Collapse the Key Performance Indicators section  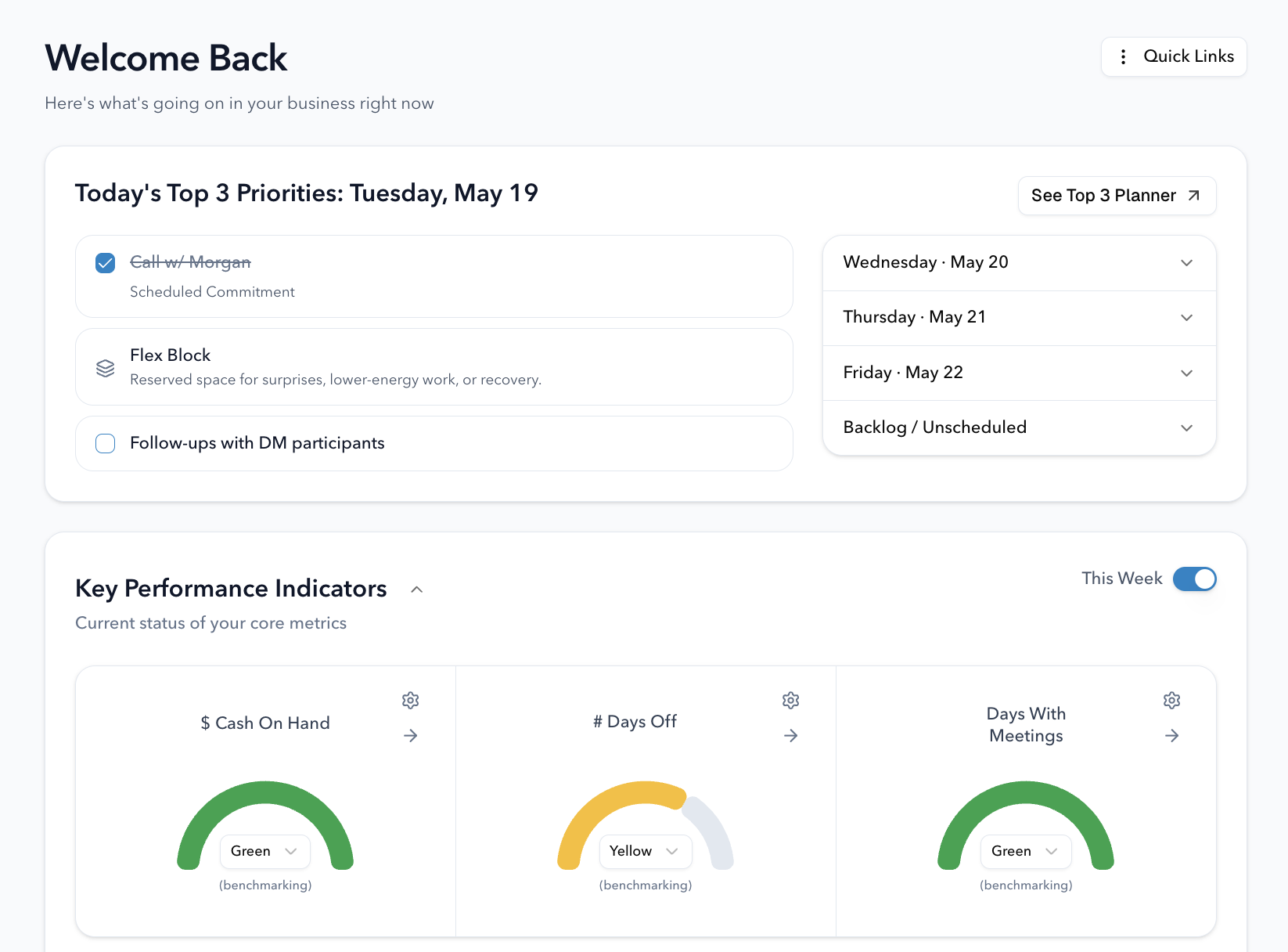click(x=417, y=590)
